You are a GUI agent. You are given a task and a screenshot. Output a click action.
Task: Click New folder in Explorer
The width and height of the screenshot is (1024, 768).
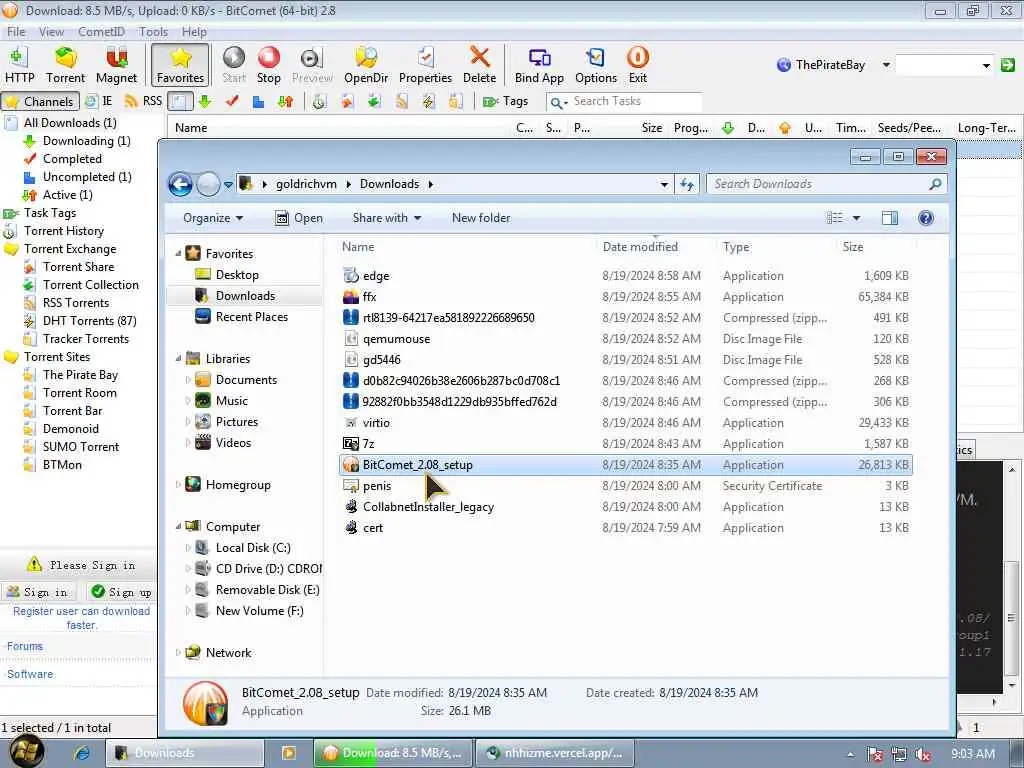tap(481, 218)
